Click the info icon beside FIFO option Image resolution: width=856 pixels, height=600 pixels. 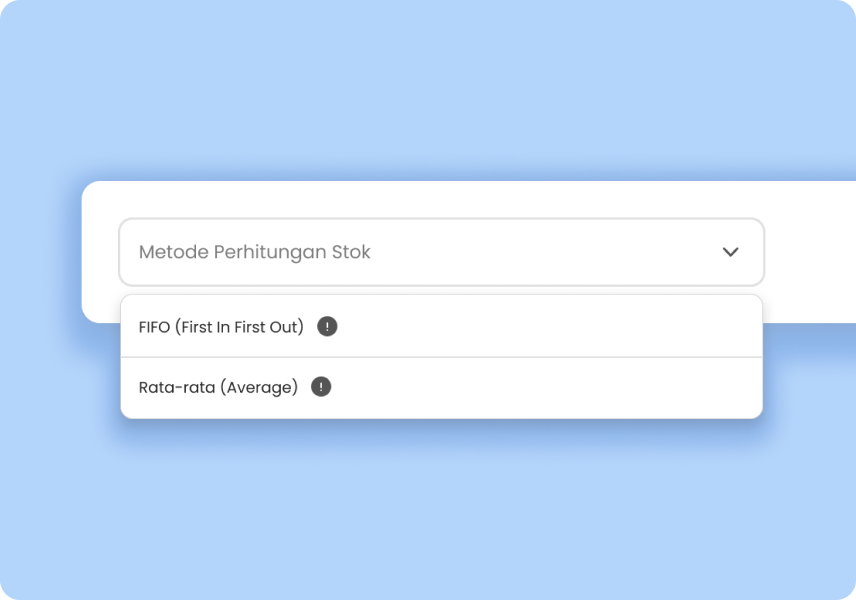pyautogui.click(x=327, y=326)
